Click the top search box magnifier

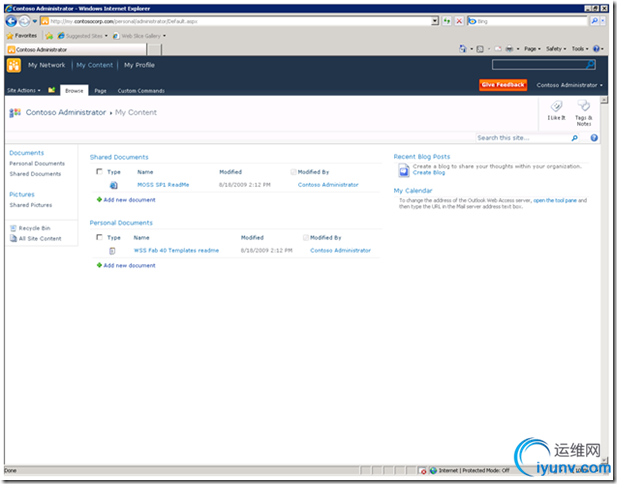590,65
